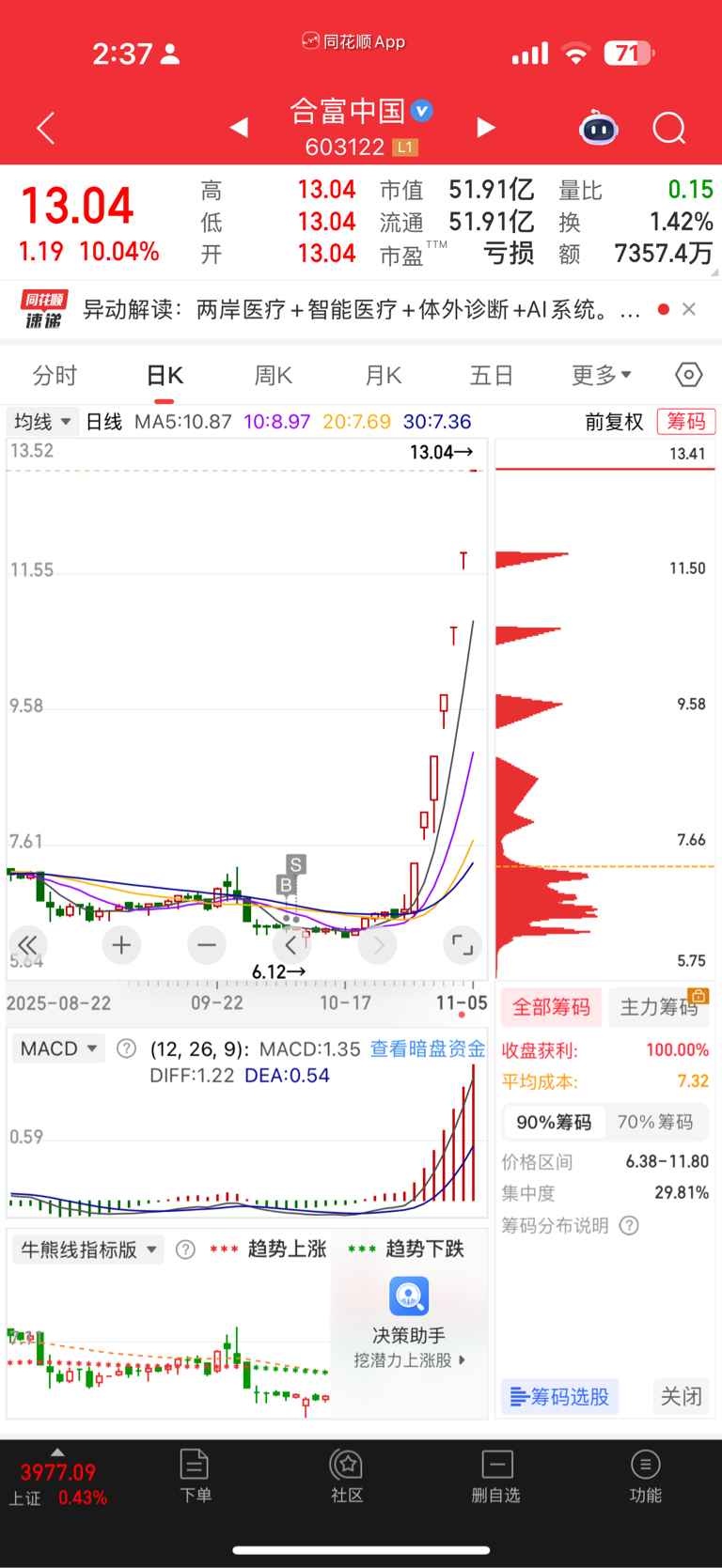Pan chart left with double-arrow button
Screen dimensions: 722x1568
[28, 945]
